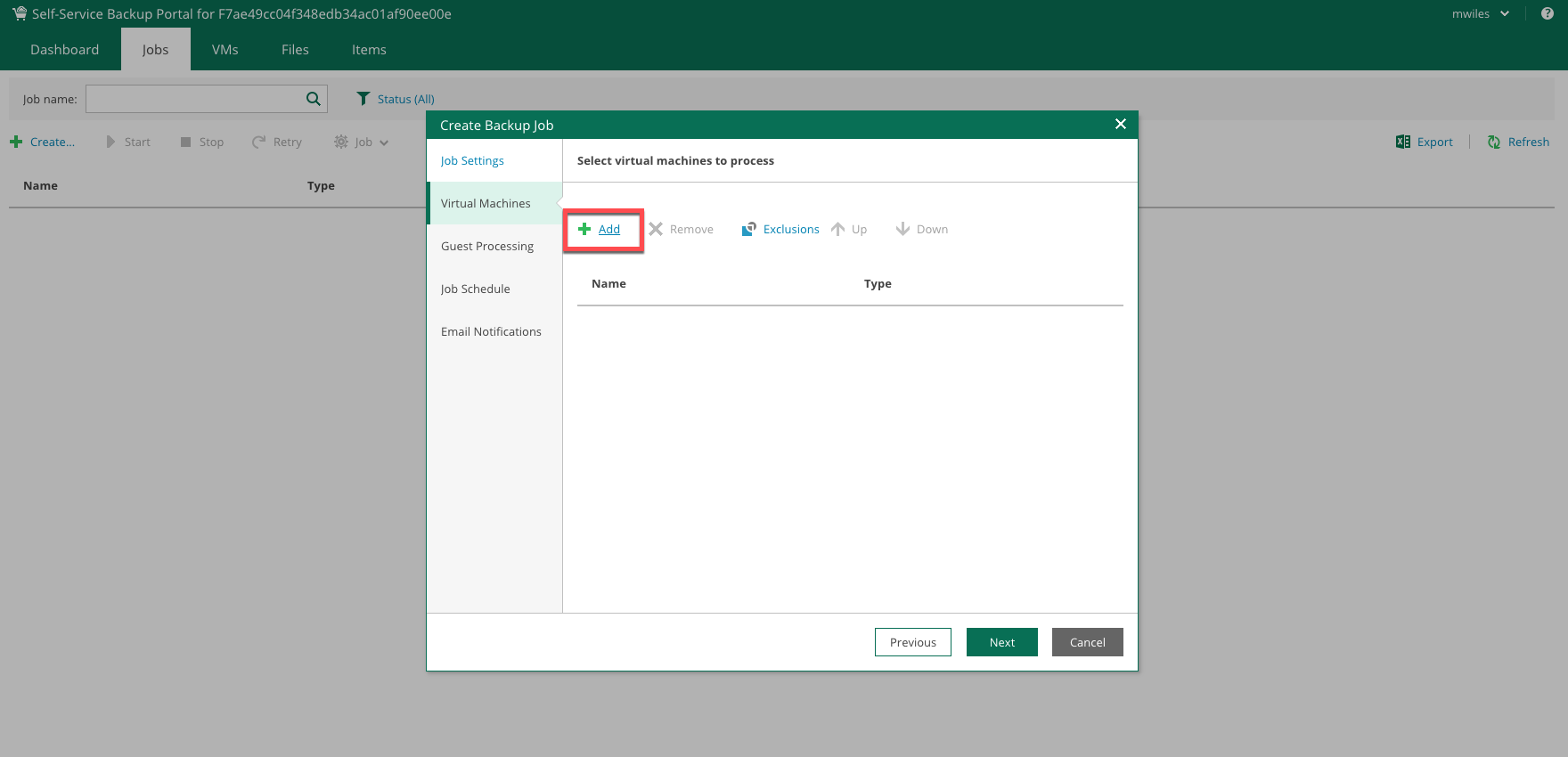1568x757 pixels.
Task: Open the Exclusions list icon
Action: pyautogui.click(x=749, y=229)
